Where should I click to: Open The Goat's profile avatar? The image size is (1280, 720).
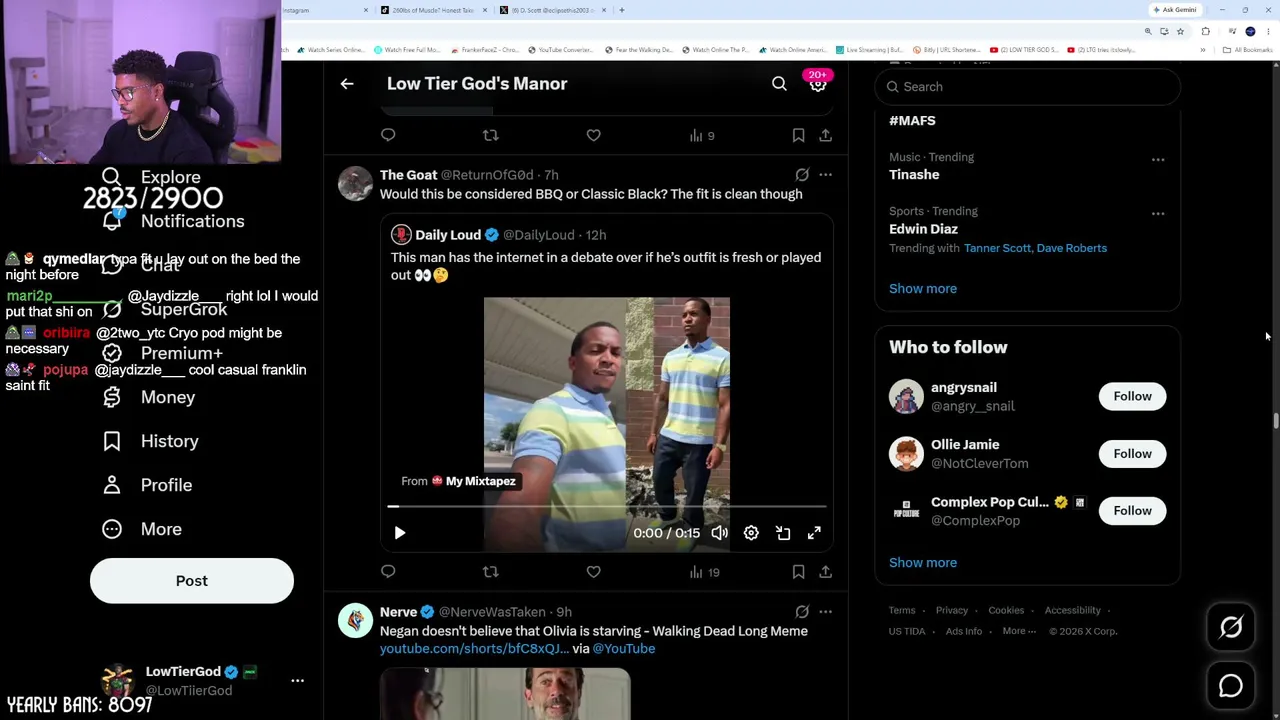pyautogui.click(x=355, y=184)
